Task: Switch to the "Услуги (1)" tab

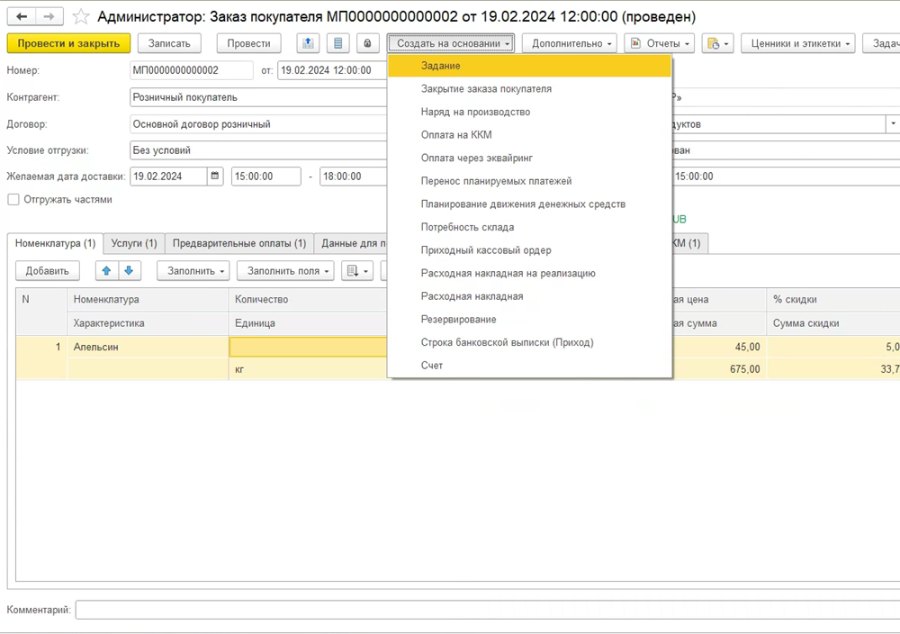Action: click(x=134, y=243)
